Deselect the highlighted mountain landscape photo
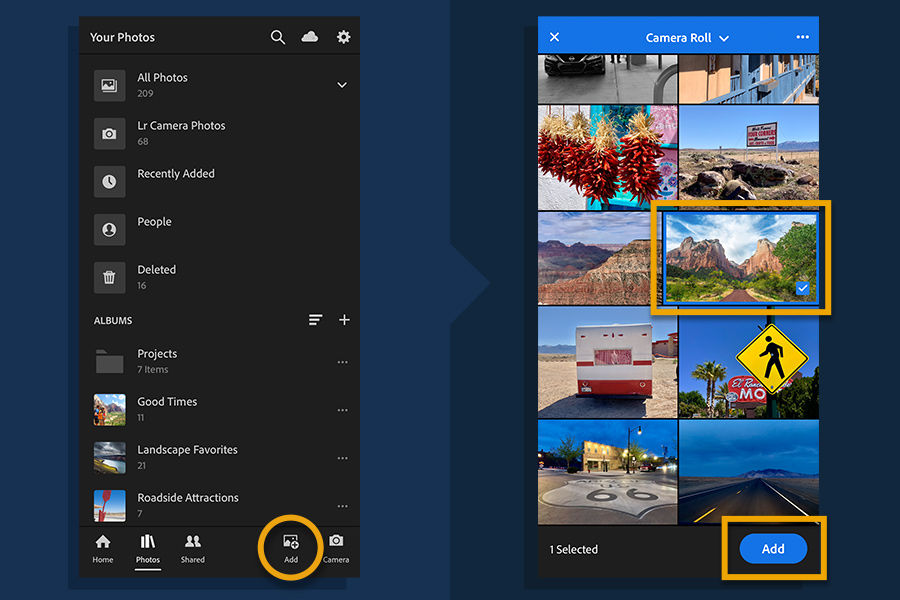The image size is (900, 600). click(x=740, y=258)
